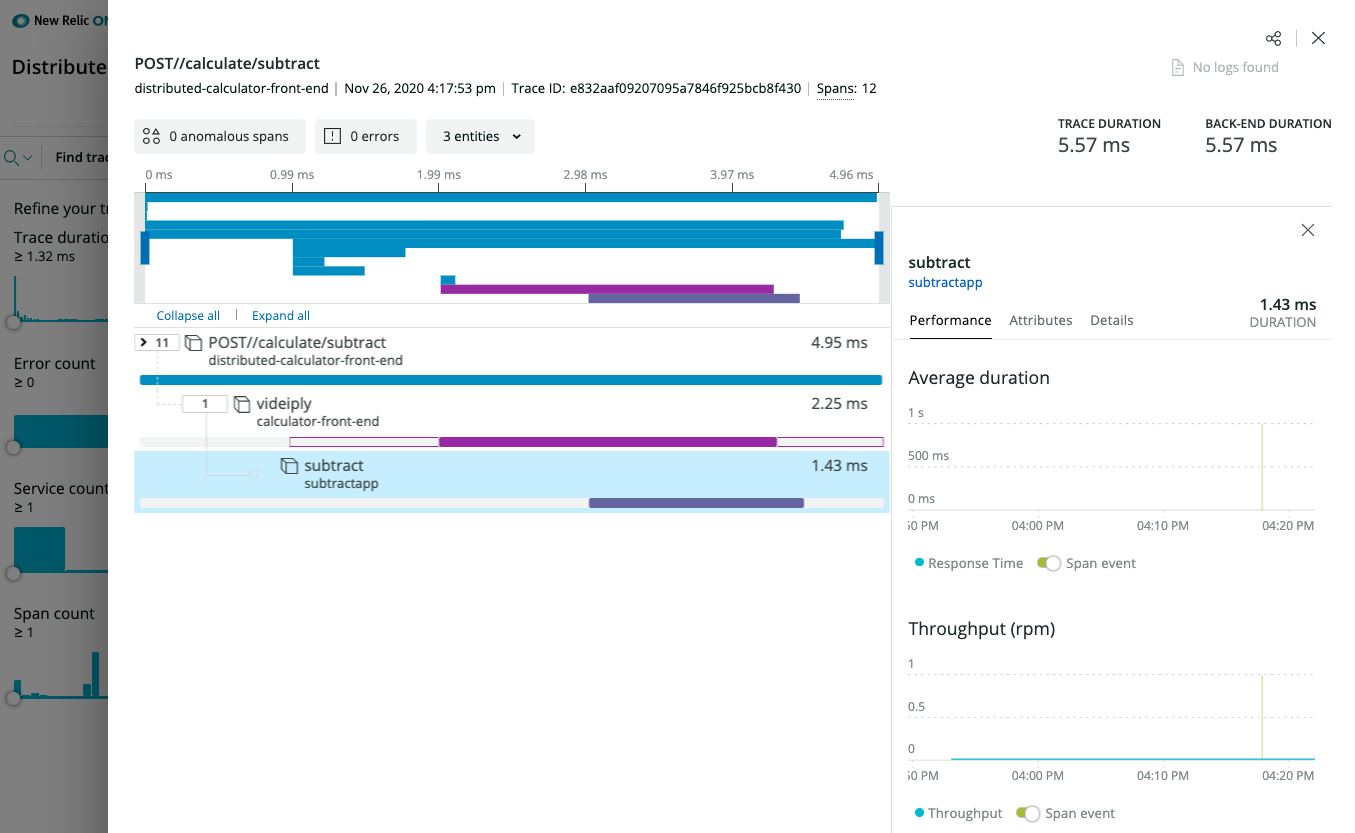Open the Details tab
This screenshot has height=833, width=1355.
point(1111,320)
